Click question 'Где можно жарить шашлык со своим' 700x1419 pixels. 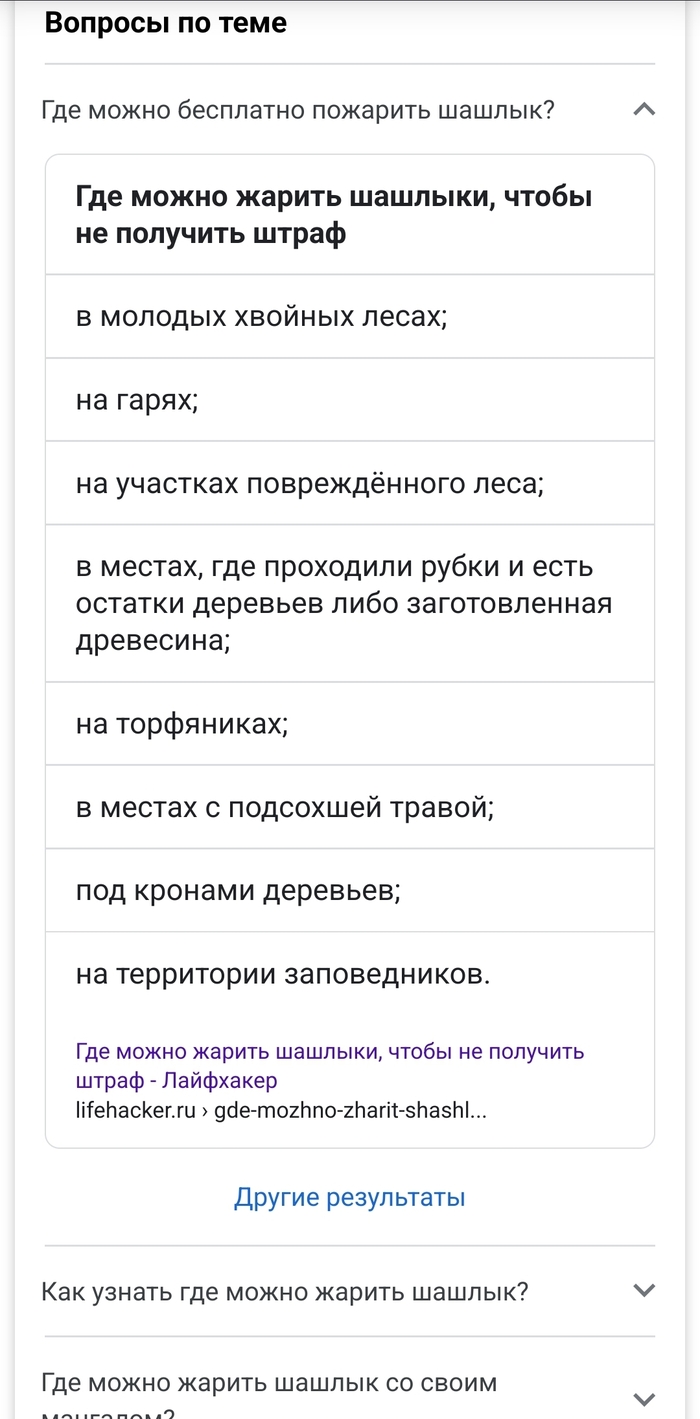269,1384
